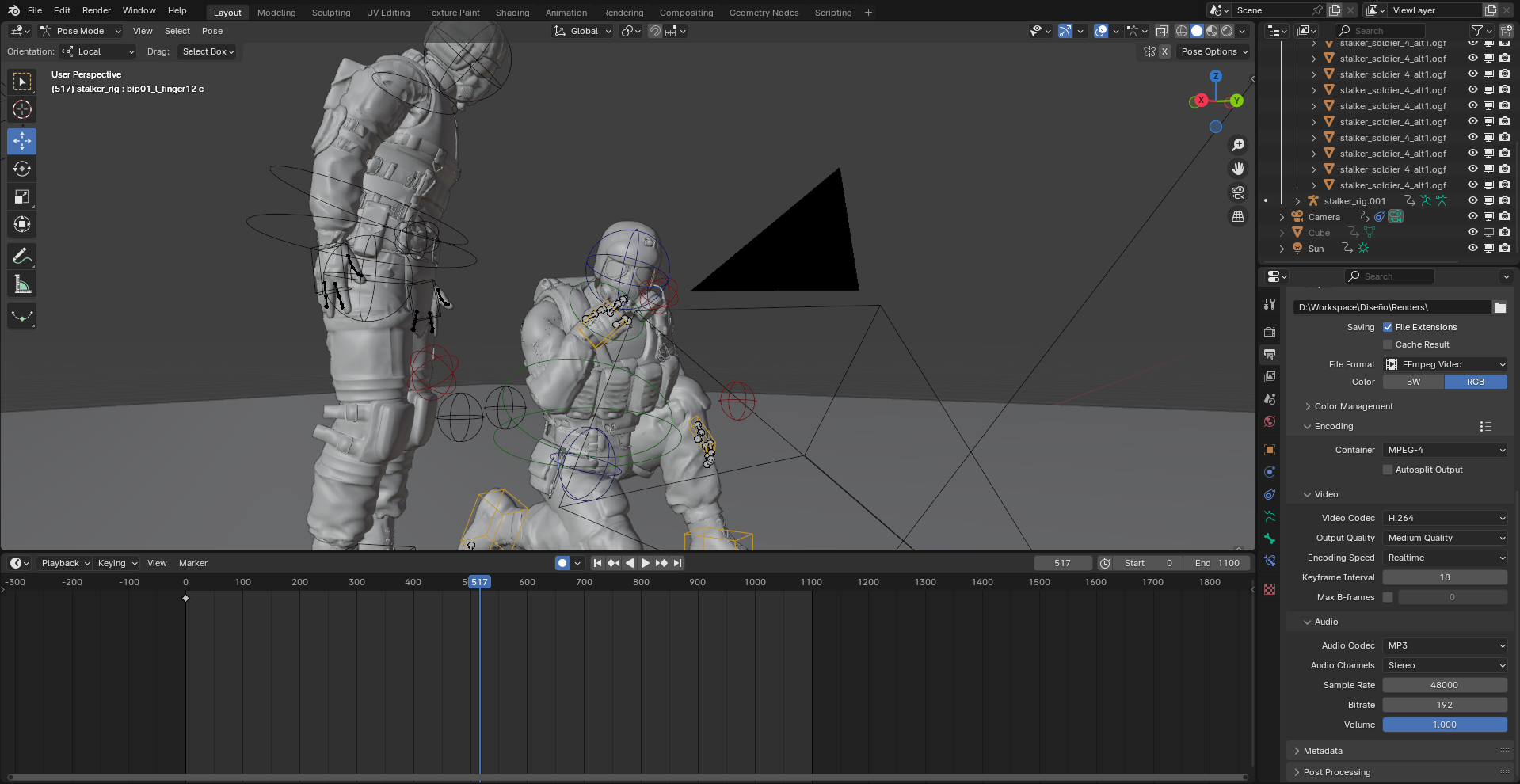
Task: Select the Transform tool
Action: (22, 224)
